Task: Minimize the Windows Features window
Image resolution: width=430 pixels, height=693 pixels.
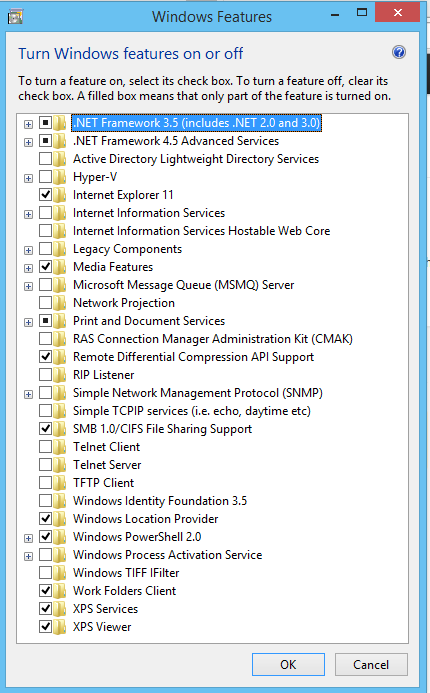Action: point(335,15)
